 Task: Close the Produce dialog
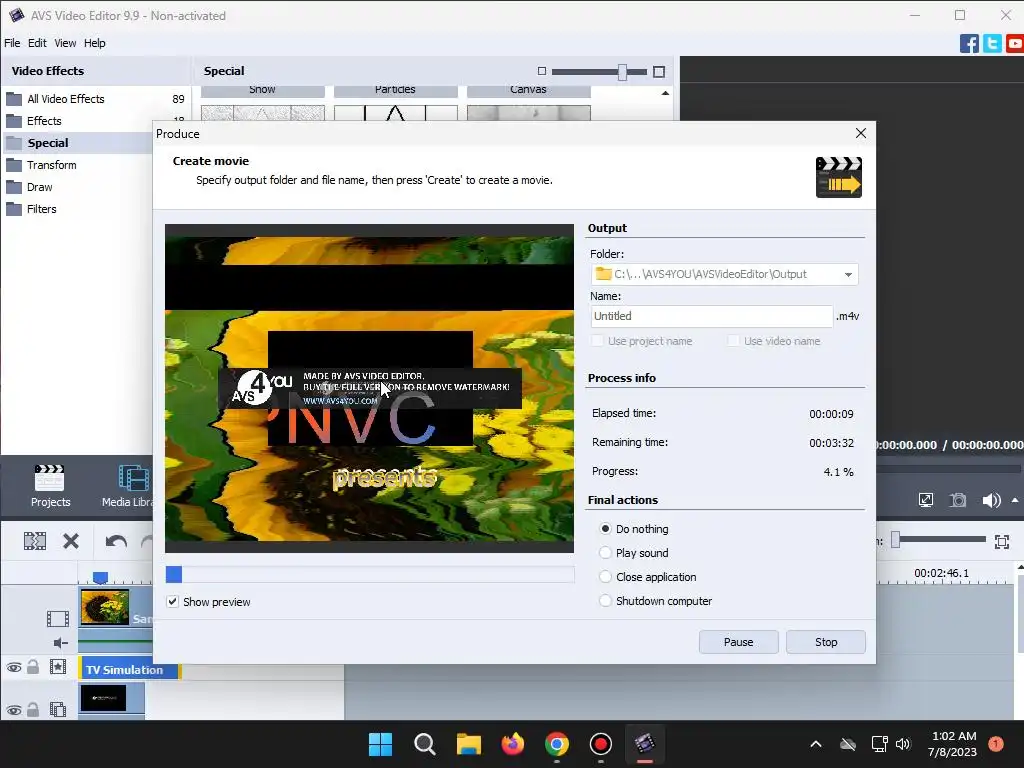[861, 133]
